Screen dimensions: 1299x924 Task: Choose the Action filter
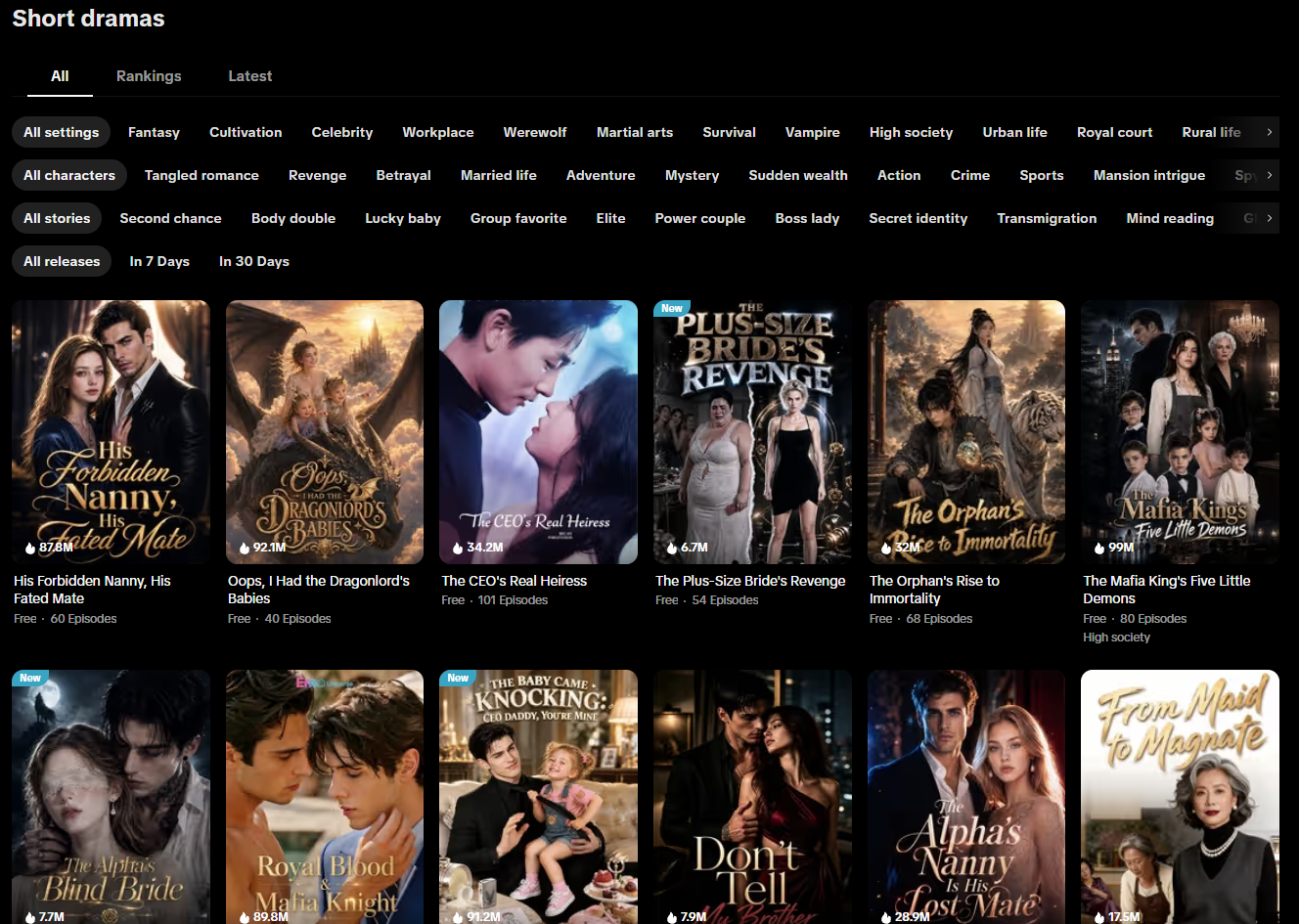point(899,175)
